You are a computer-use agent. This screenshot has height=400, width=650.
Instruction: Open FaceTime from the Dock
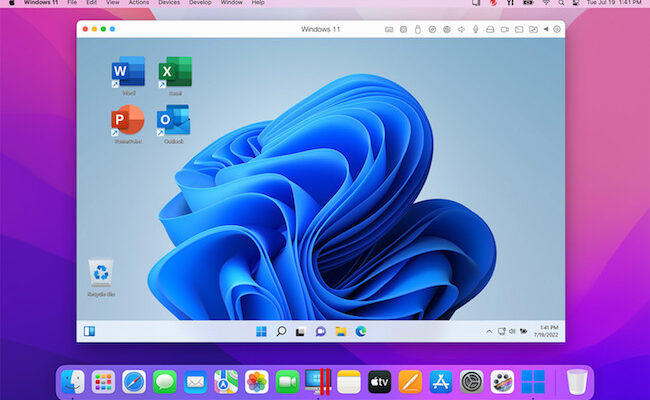pyautogui.click(x=287, y=381)
